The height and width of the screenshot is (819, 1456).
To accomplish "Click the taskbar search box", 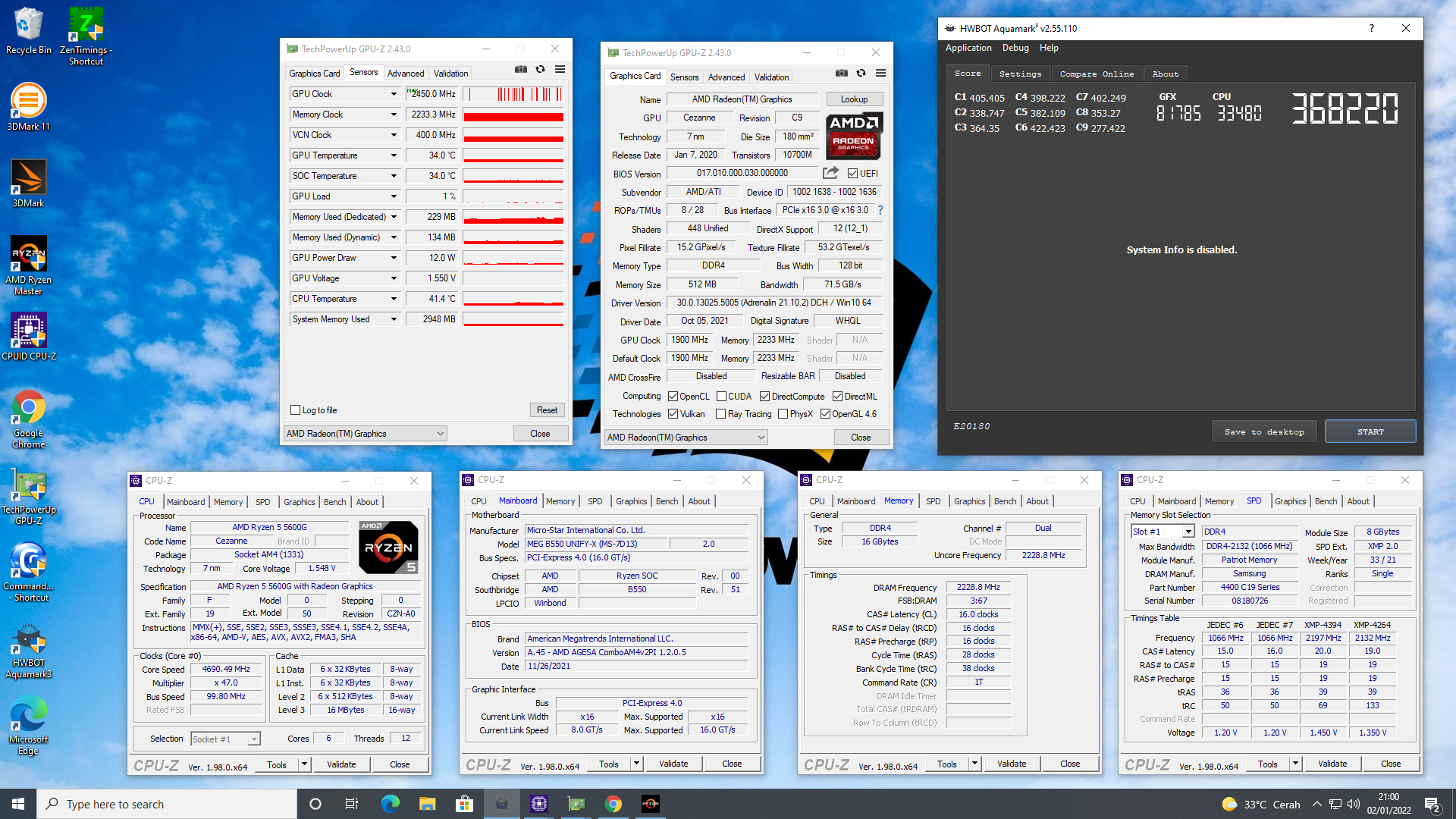I will (x=167, y=804).
